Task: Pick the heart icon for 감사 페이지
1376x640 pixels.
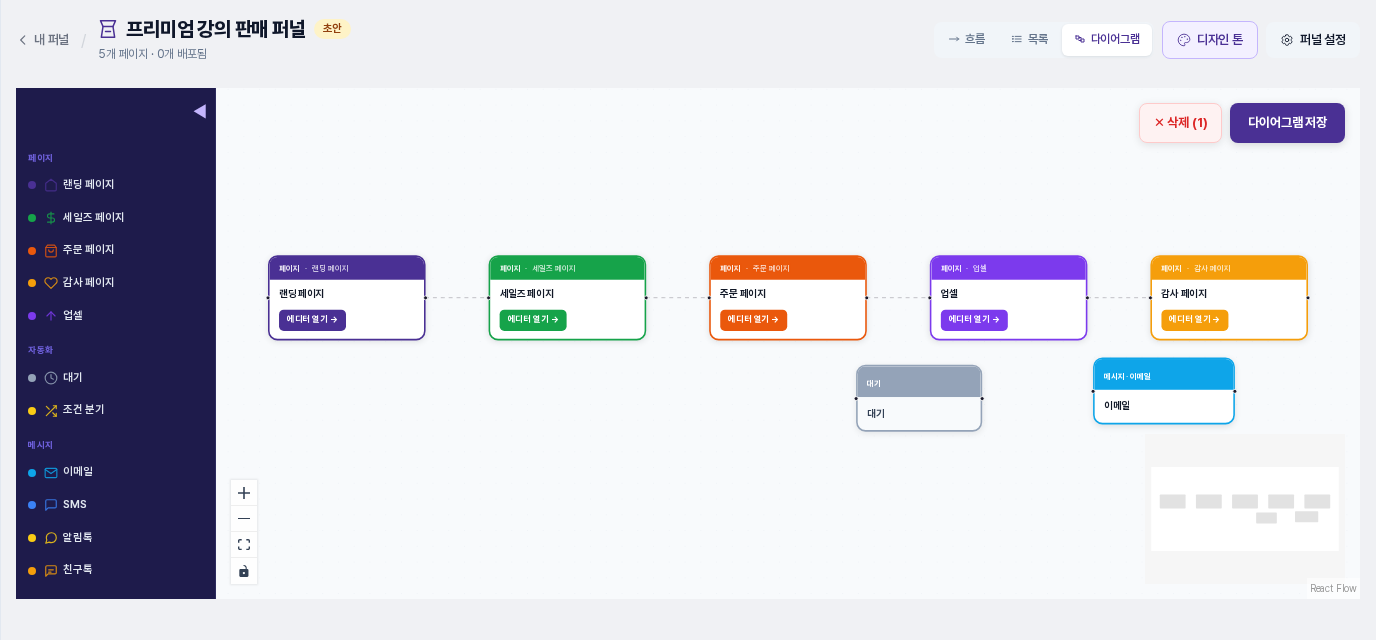Action: 51,283
